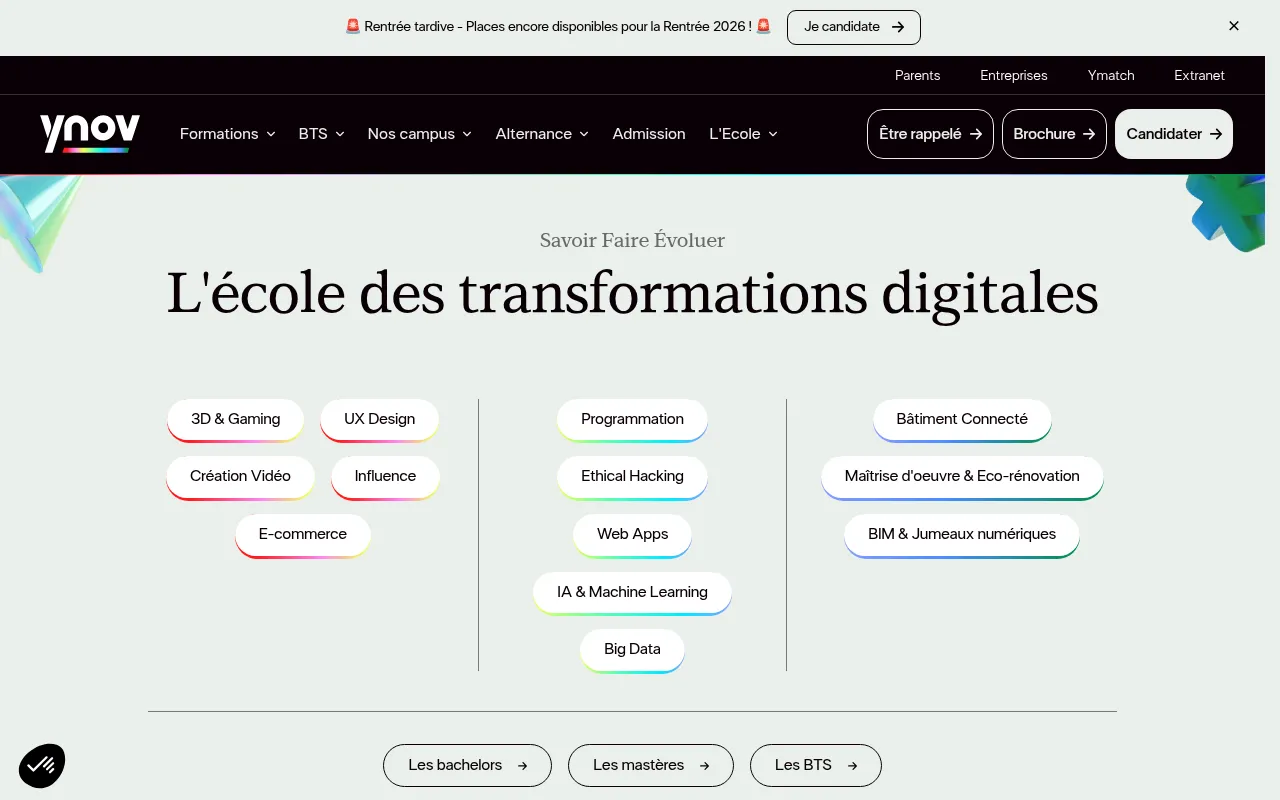View Les mastères
Screen dimensions: 1280x800
point(651,766)
